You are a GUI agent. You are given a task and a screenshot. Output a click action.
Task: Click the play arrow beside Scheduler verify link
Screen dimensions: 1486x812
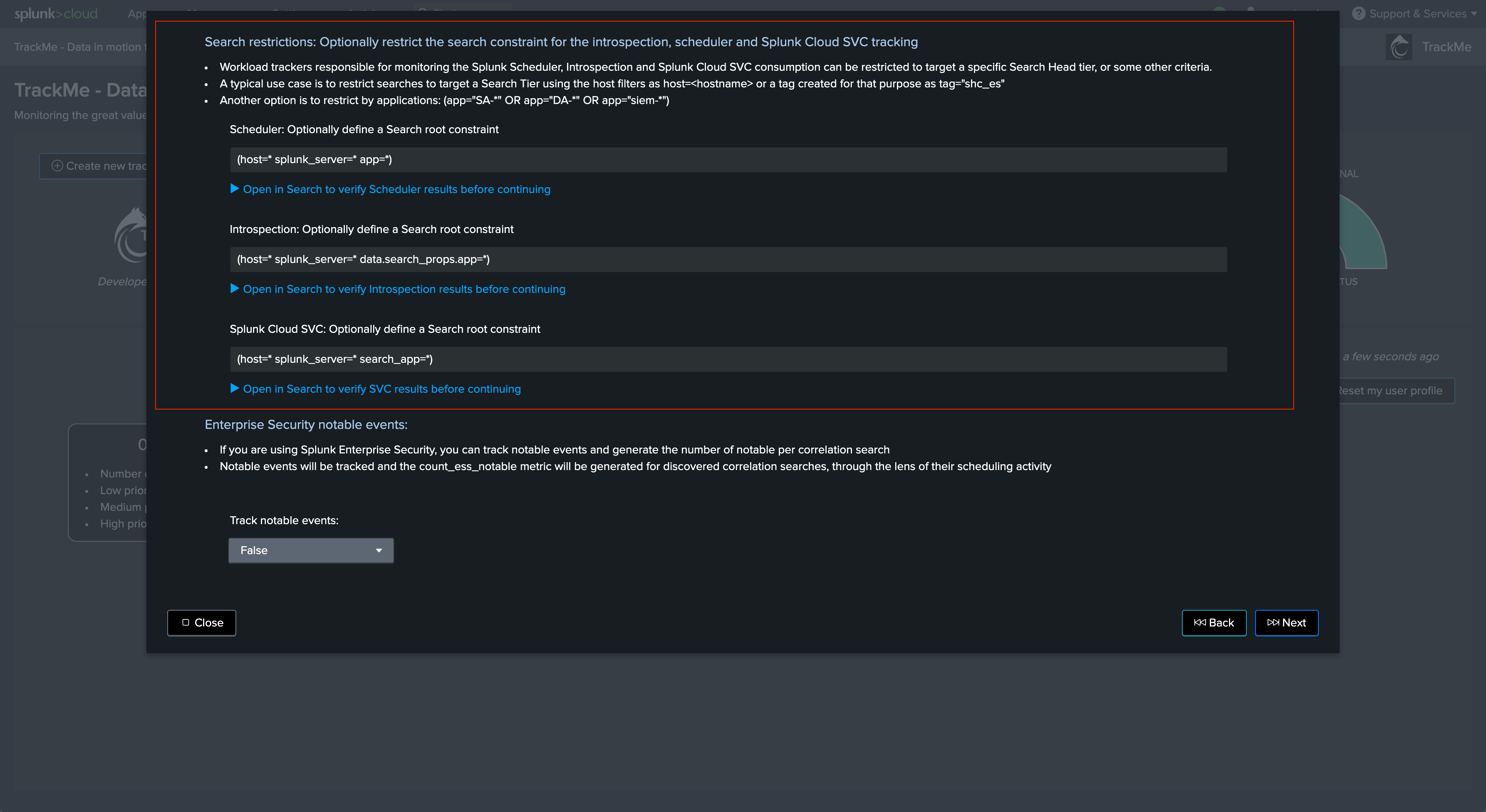[235, 188]
